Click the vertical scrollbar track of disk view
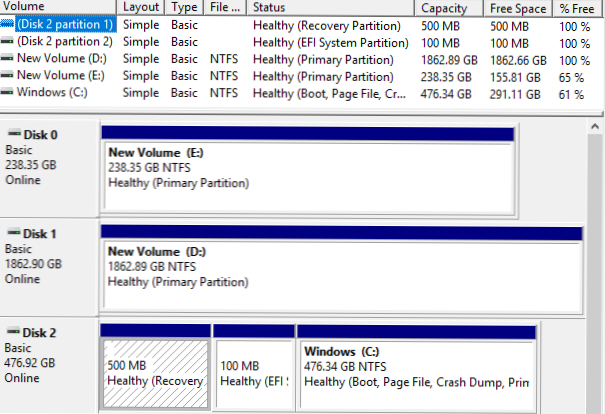 point(595,274)
